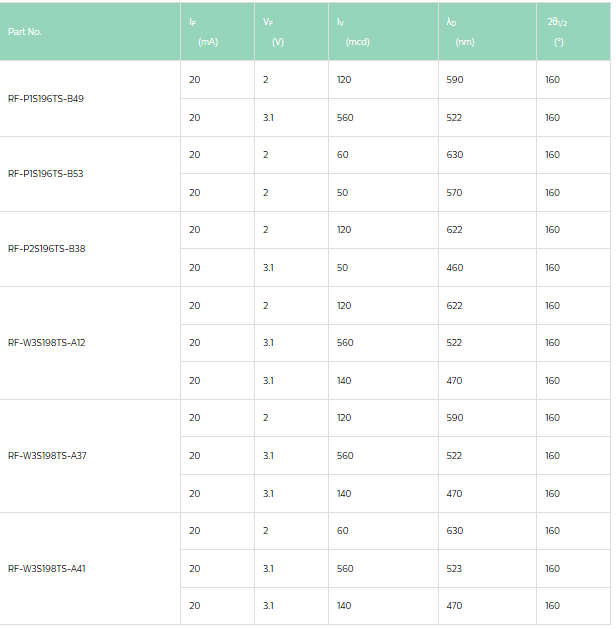The height and width of the screenshot is (629, 616).
Task: Select the RF-W3S198TS-A41 part row label
Action: click(47, 568)
